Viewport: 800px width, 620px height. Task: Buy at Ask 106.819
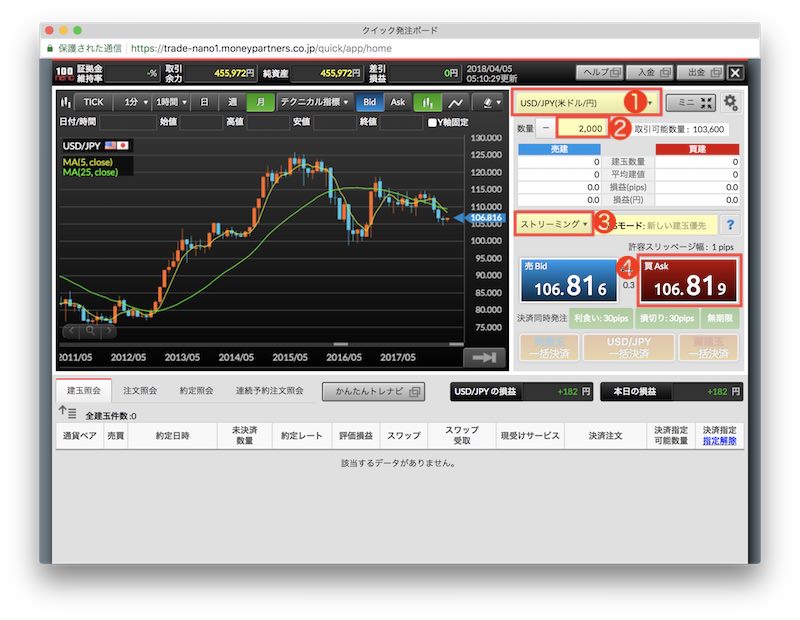689,281
